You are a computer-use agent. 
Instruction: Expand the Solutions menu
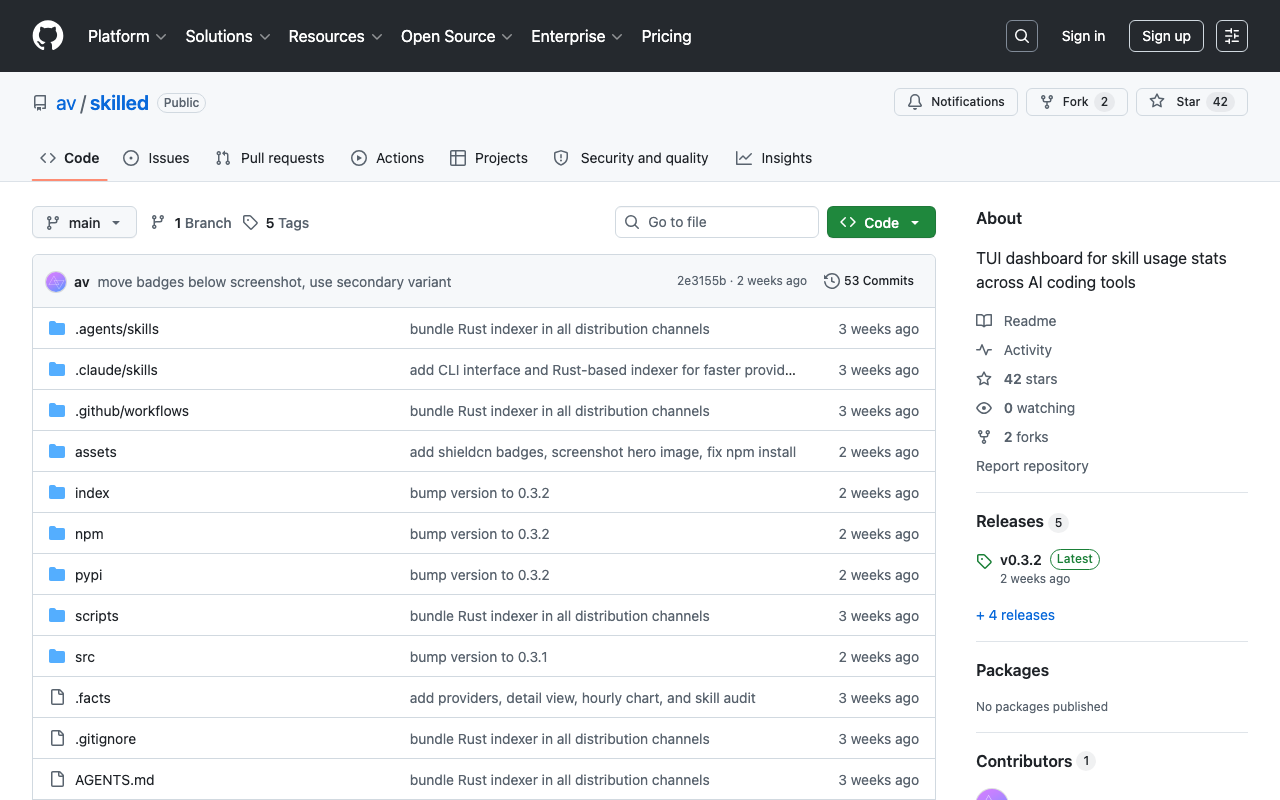click(x=228, y=36)
